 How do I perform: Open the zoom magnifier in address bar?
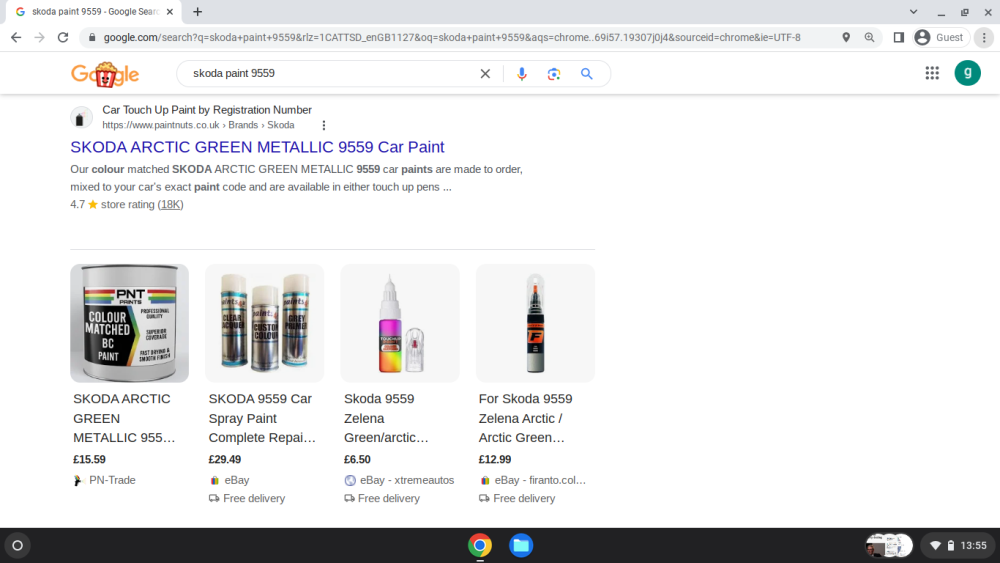[869, 38]
